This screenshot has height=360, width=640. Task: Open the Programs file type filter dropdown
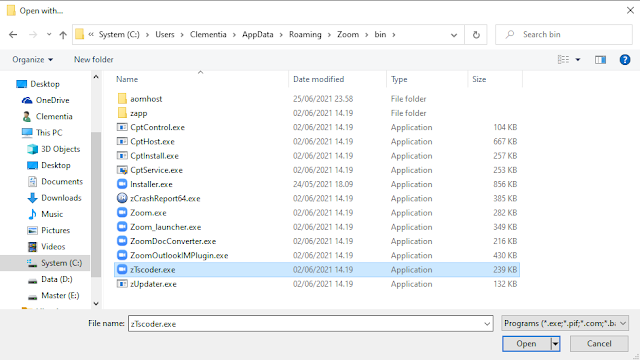(x=565, y=323)
